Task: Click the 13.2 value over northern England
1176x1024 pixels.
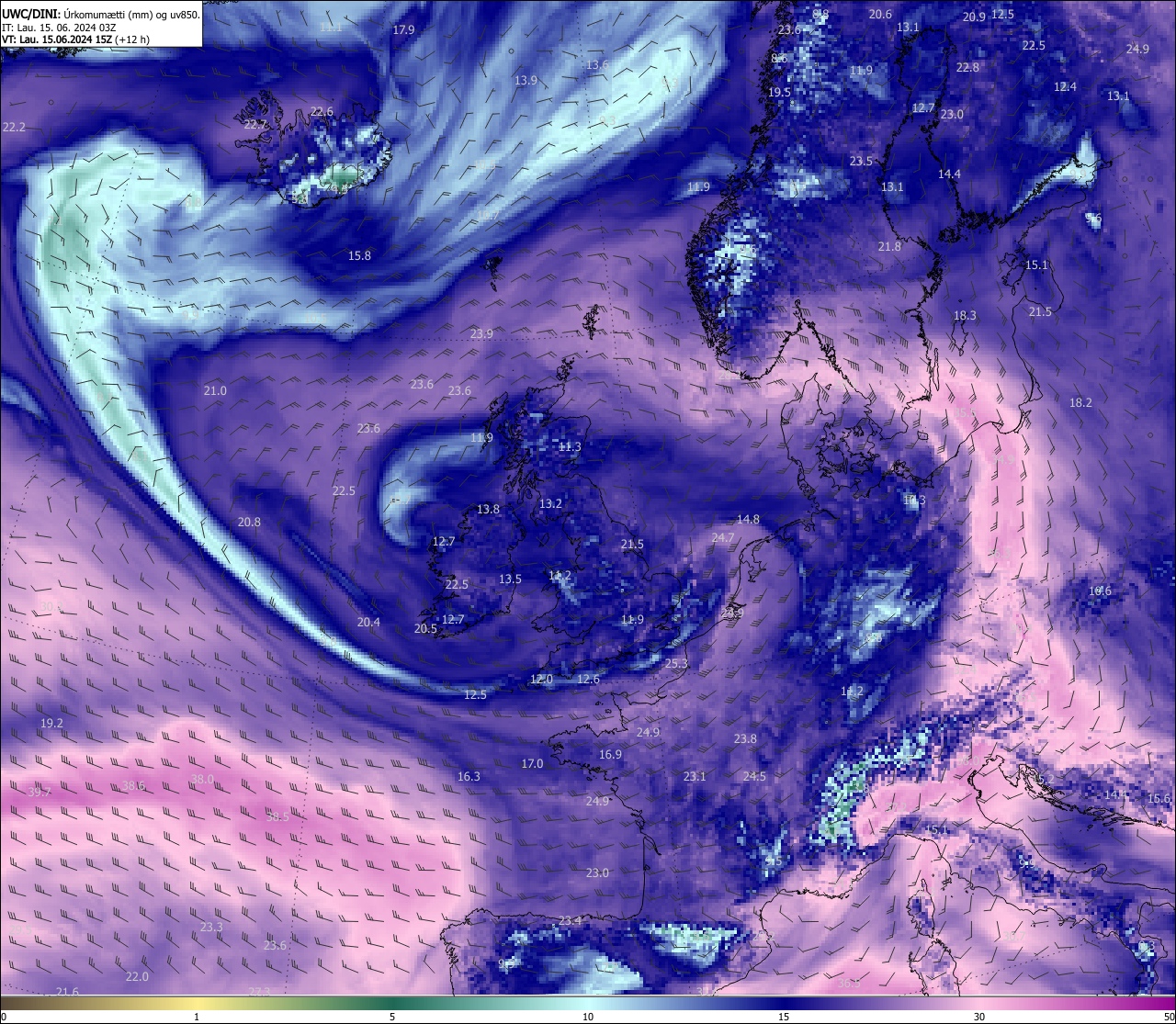Action: point(550,503)
